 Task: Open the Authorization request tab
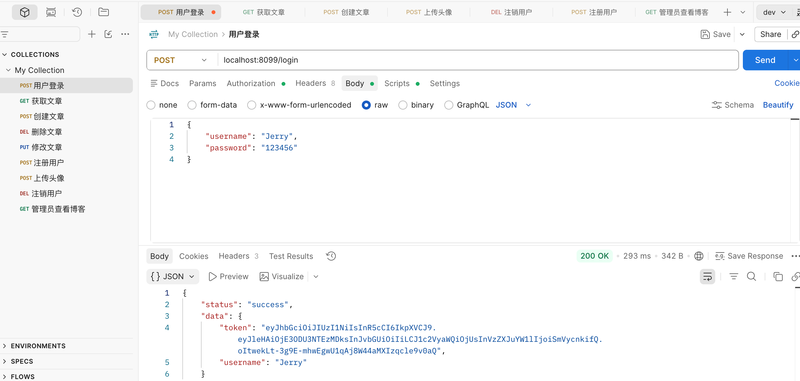[256, 83]
